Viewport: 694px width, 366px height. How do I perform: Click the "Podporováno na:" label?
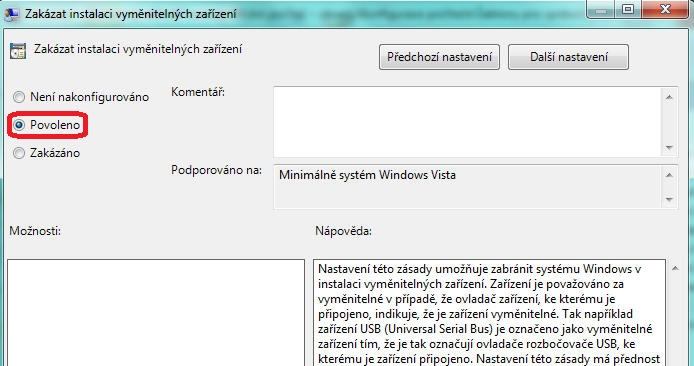click(216, 170)
